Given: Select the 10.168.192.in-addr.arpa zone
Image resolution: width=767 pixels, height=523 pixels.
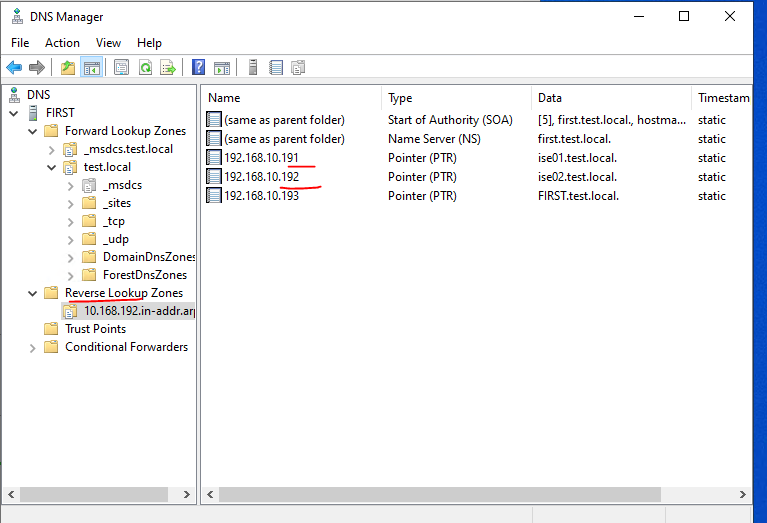Looking at the screenshot, I should coord(139,311).
